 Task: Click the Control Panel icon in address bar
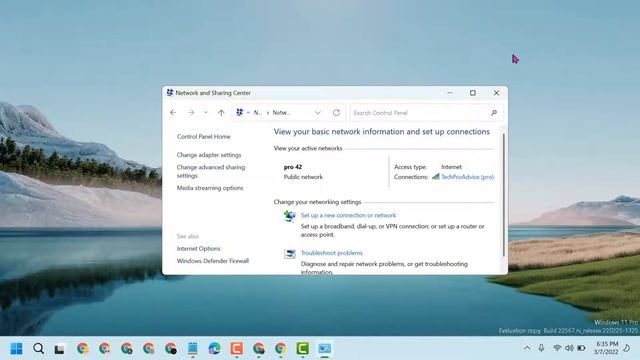240,112
